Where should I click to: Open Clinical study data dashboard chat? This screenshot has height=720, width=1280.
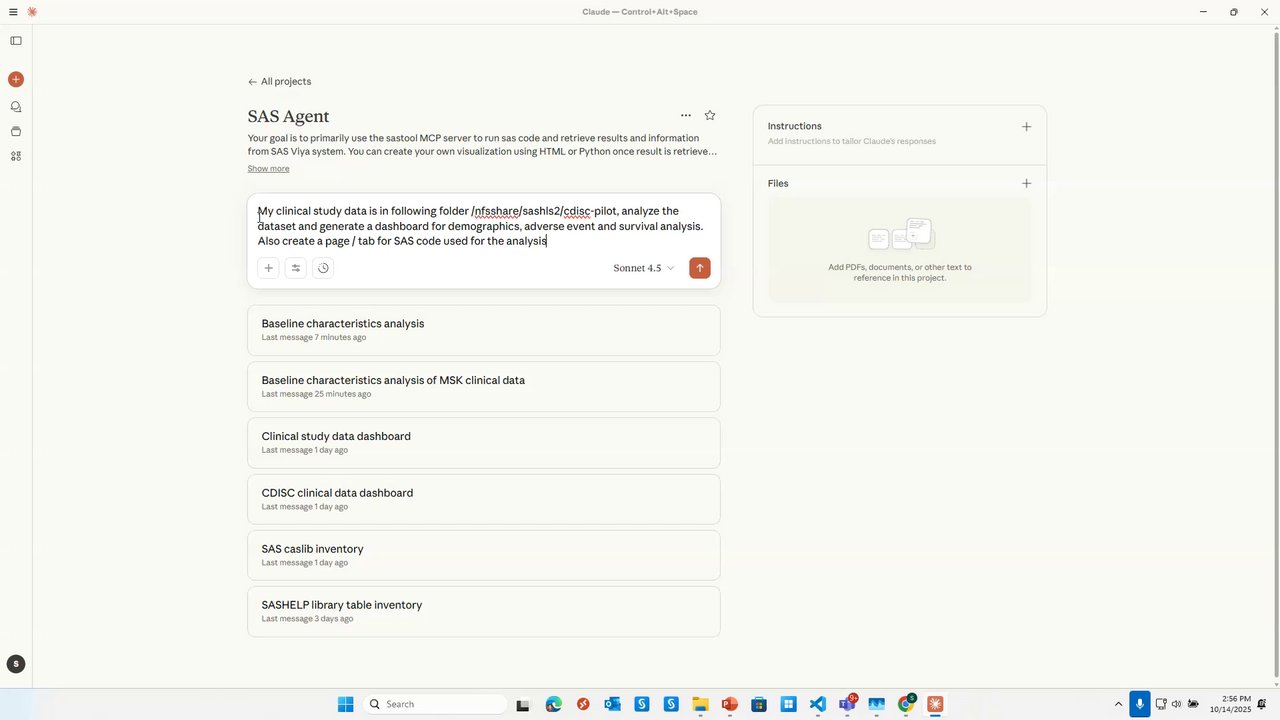484,443
